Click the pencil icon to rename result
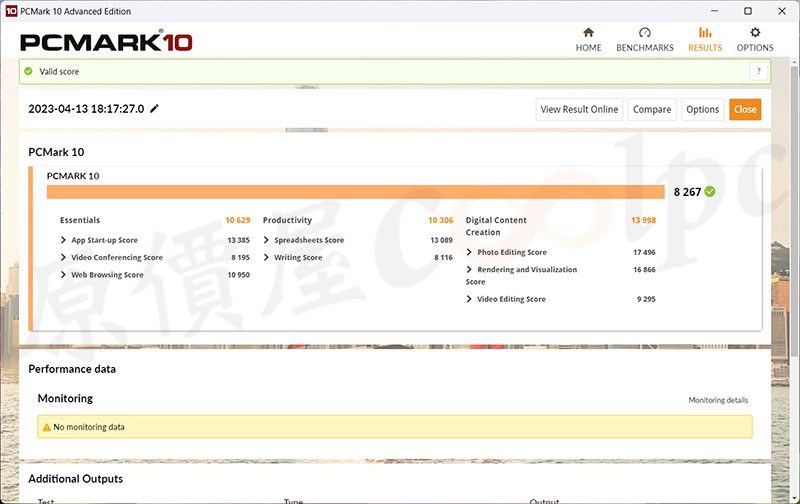800x504 pixels. tap(155, 109)
